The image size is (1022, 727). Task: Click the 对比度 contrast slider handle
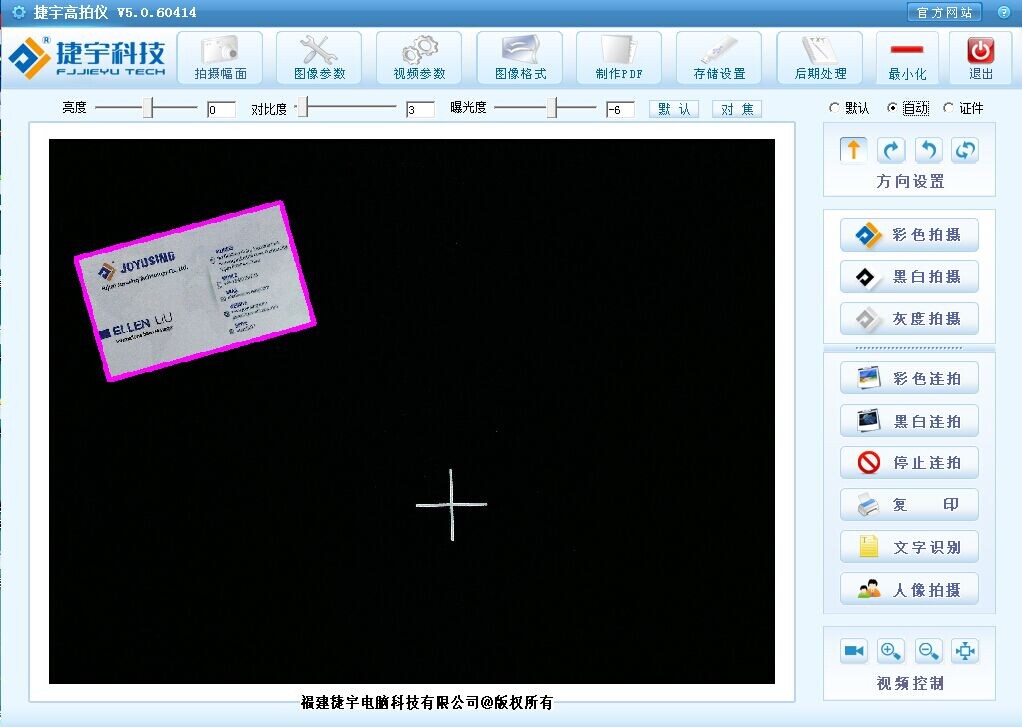point(302,108)
